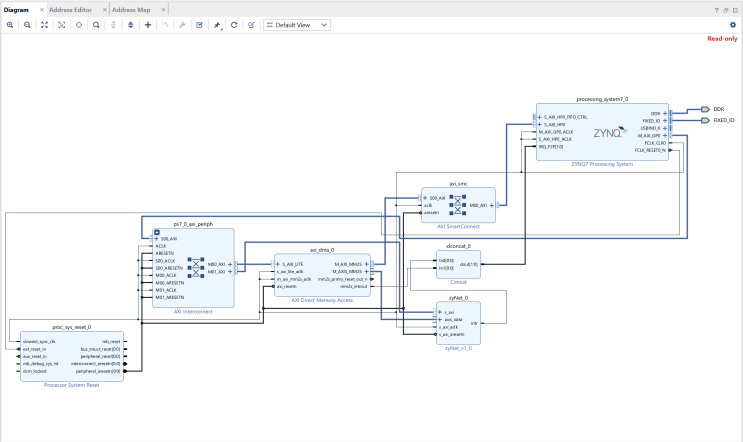Click the Zoom In toolbar icon
This screenshot has height=442, width=743.
(x=10, y=25)
